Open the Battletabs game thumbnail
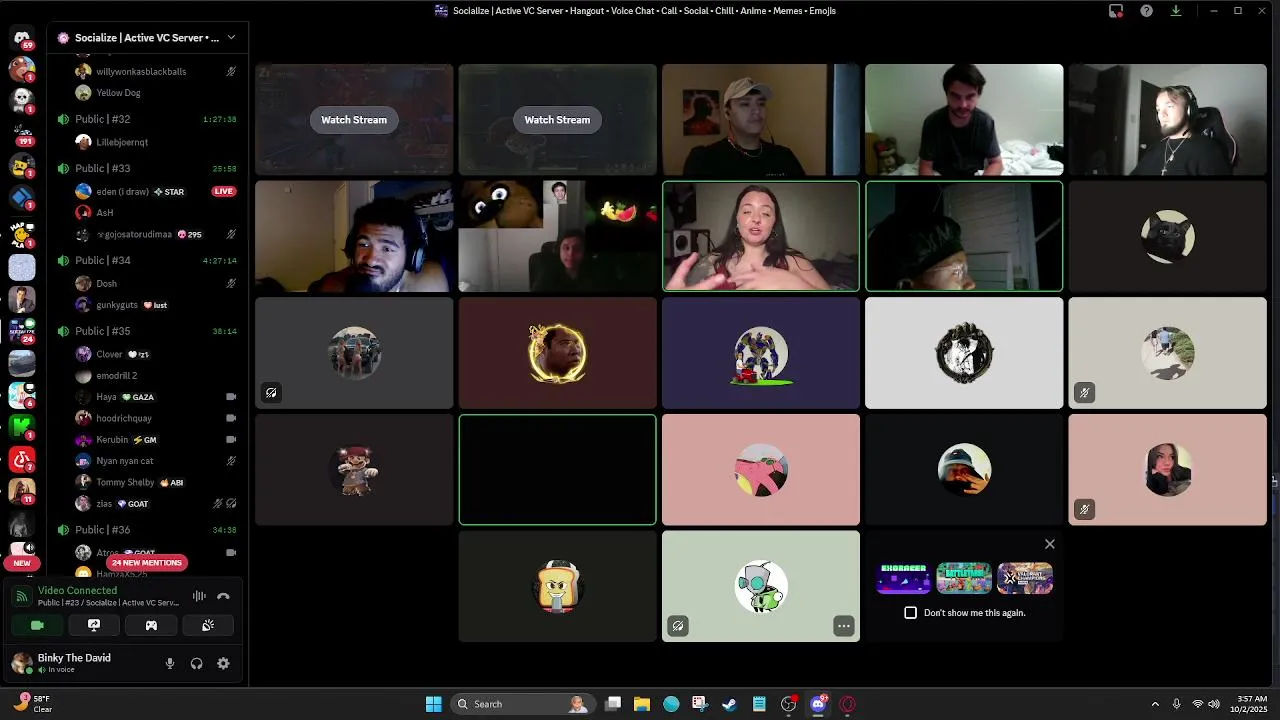1280x720 pixels. click(x=964, y=578)
